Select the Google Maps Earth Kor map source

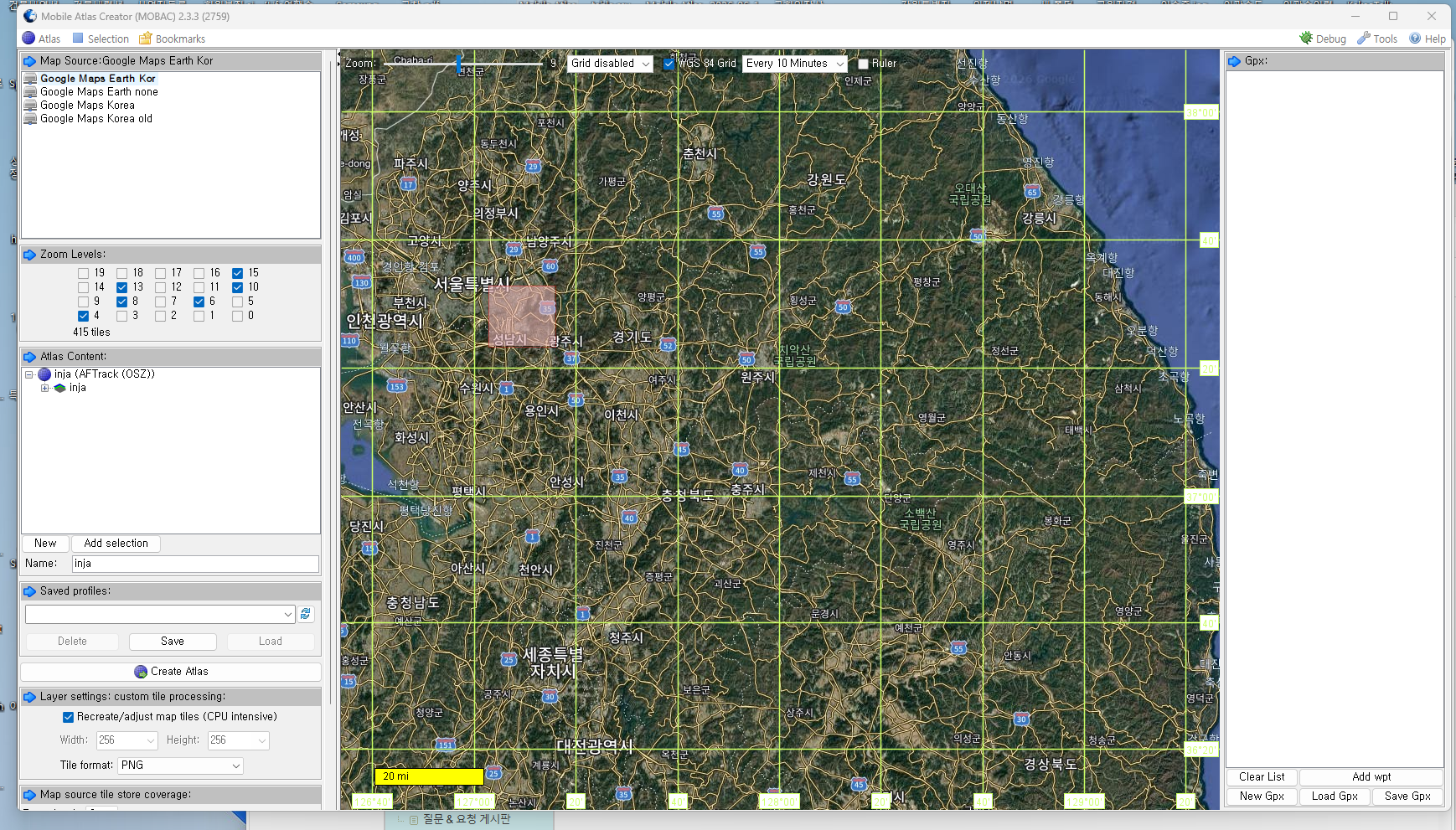(98, 79)
